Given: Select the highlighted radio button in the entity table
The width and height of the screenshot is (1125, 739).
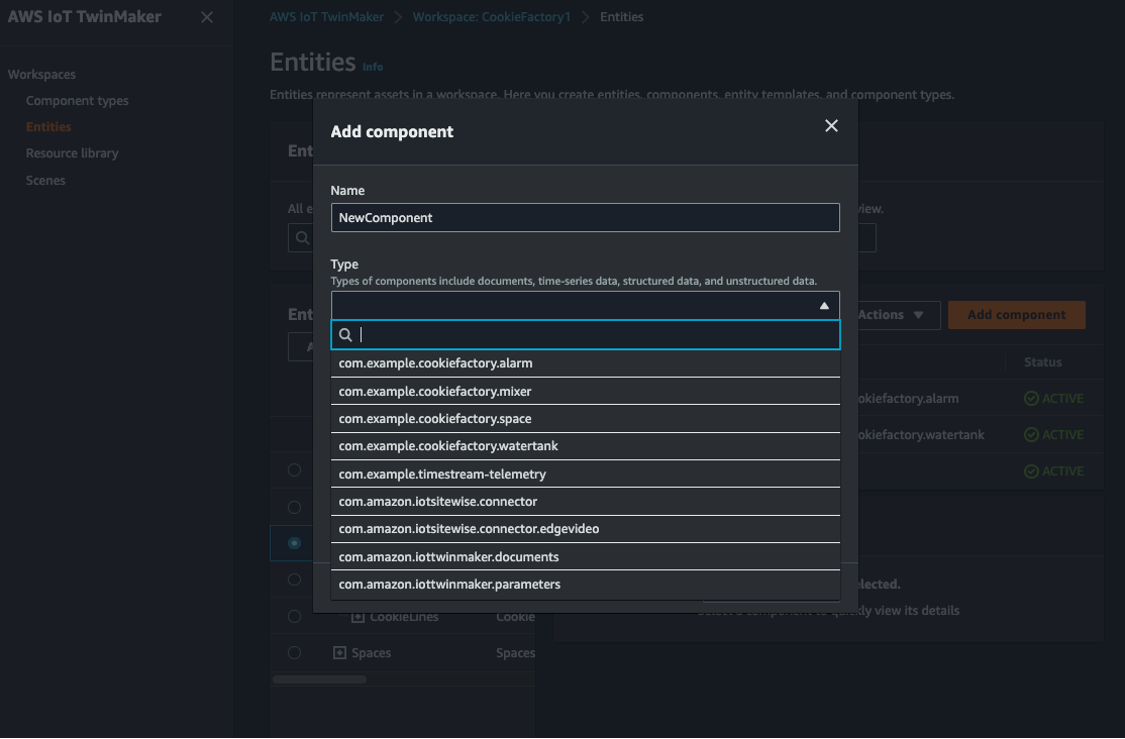Looking at the screenshot, I should (294, 543).
